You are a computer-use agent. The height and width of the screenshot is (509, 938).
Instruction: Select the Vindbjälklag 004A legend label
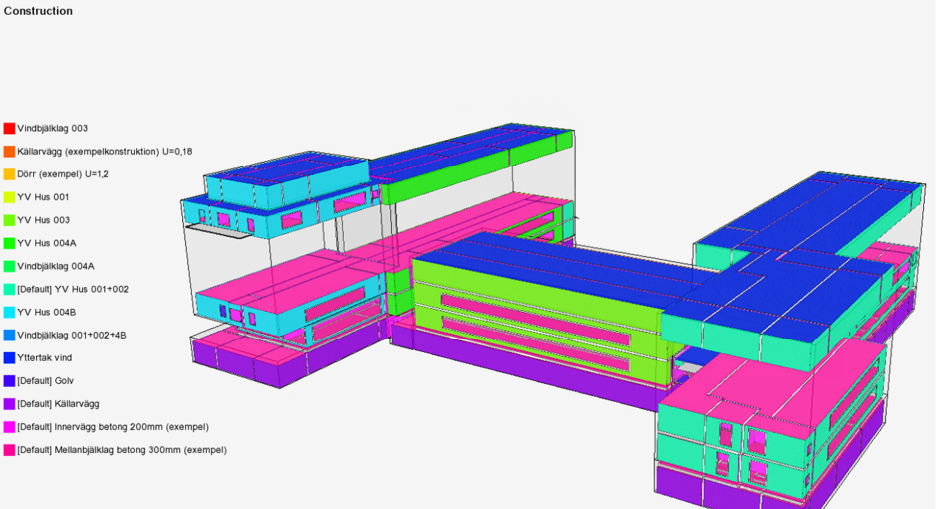coord(55,266)
